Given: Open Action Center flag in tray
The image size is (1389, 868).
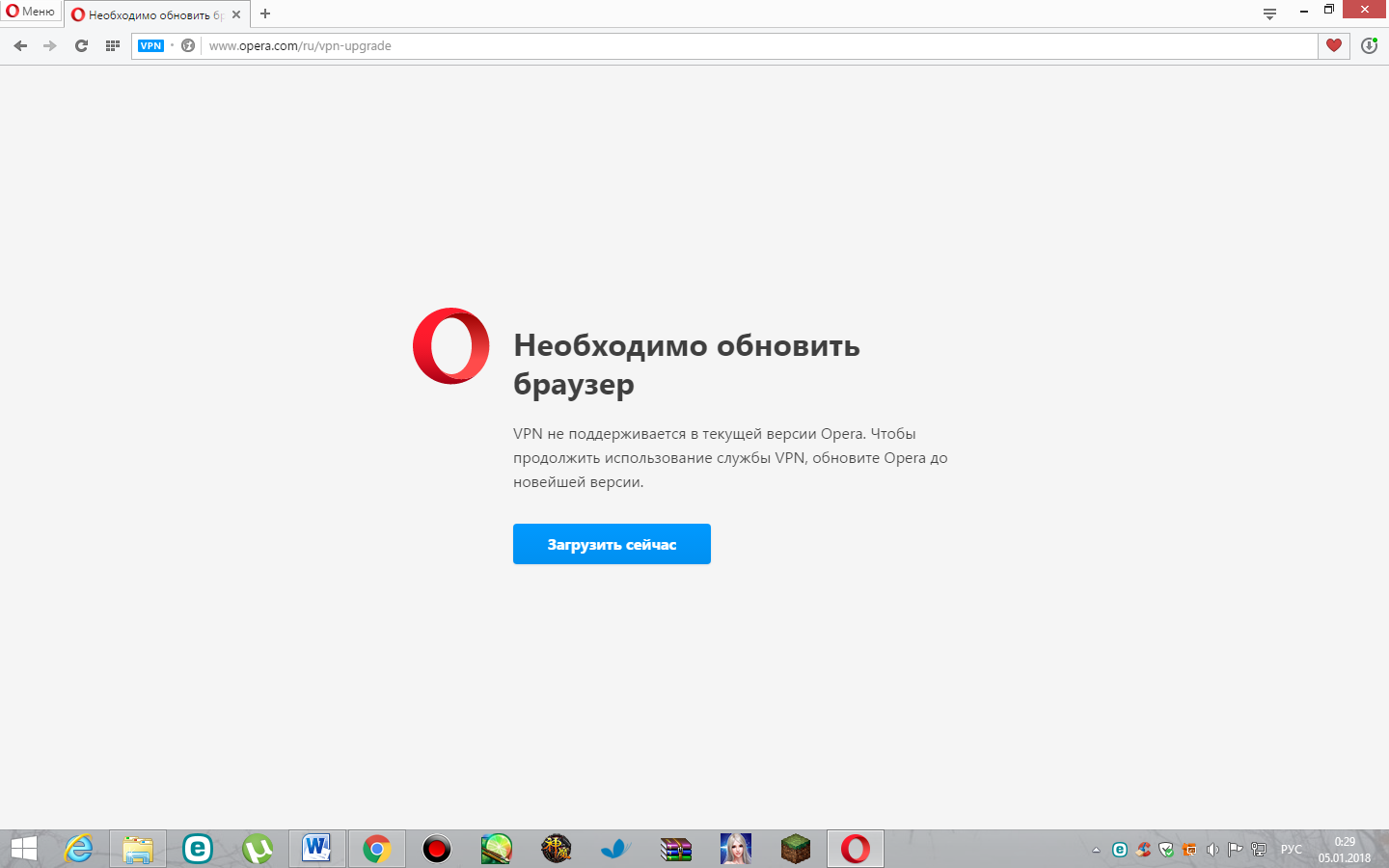Looking at the screenshot, I should 1236,850.
